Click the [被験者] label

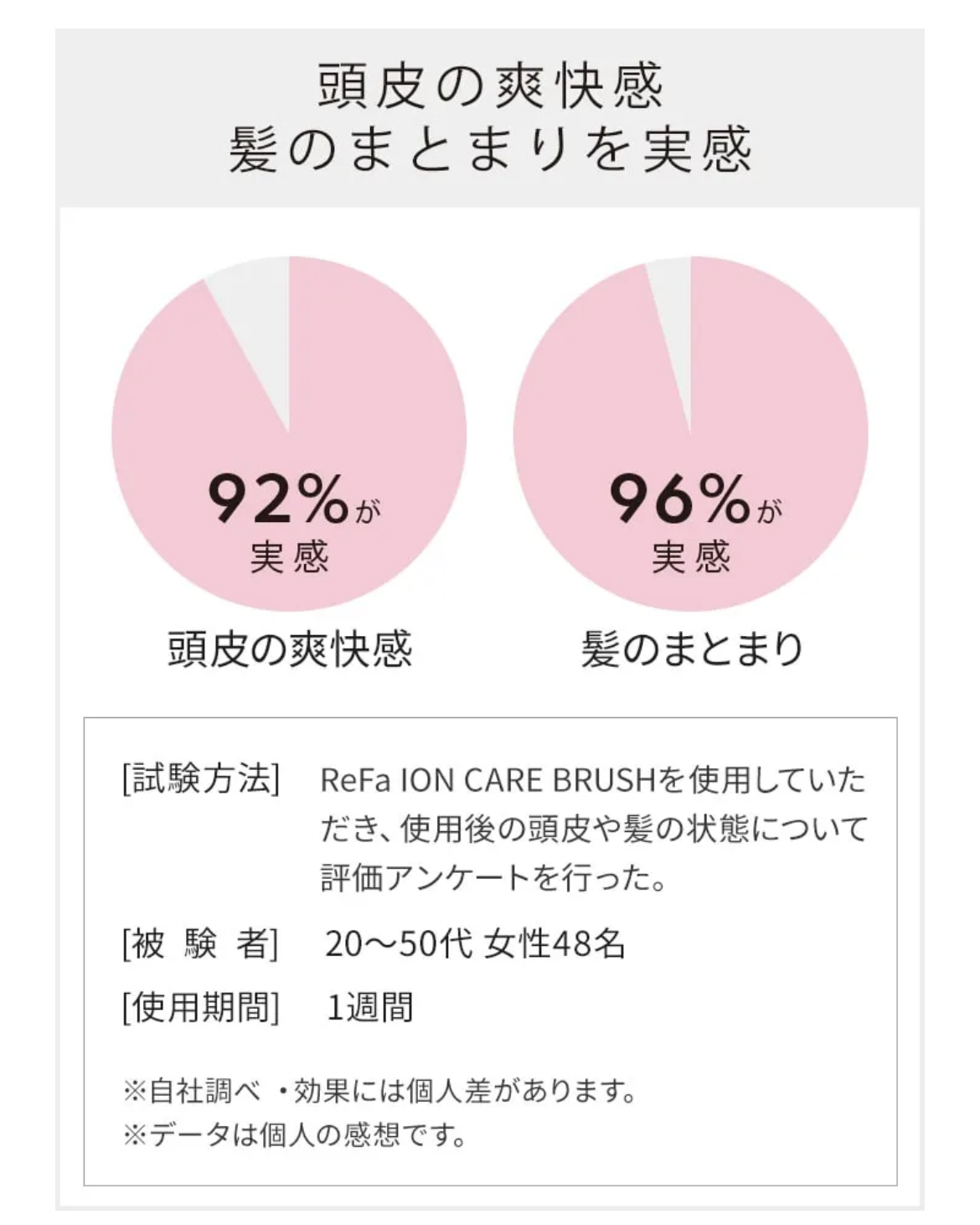click(x=200, y=944)
